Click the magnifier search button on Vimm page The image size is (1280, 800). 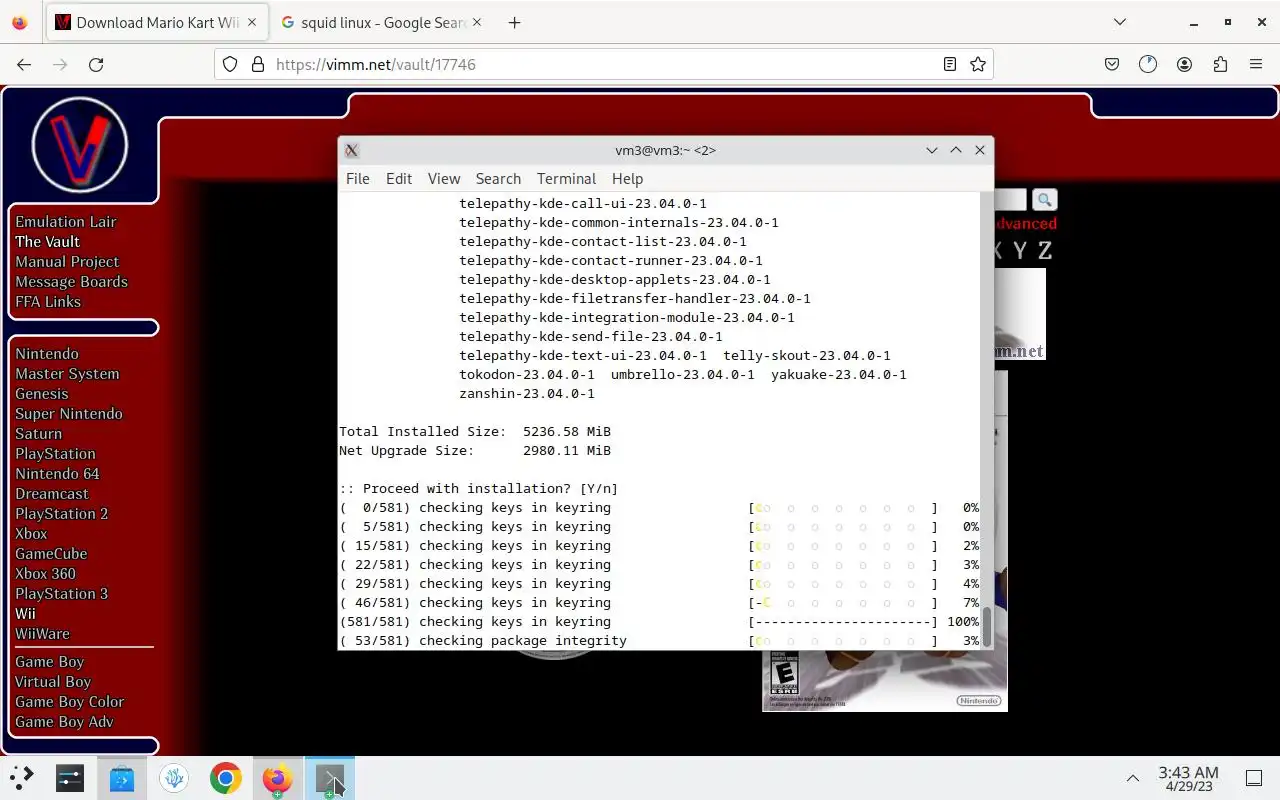click(1044, 200)
